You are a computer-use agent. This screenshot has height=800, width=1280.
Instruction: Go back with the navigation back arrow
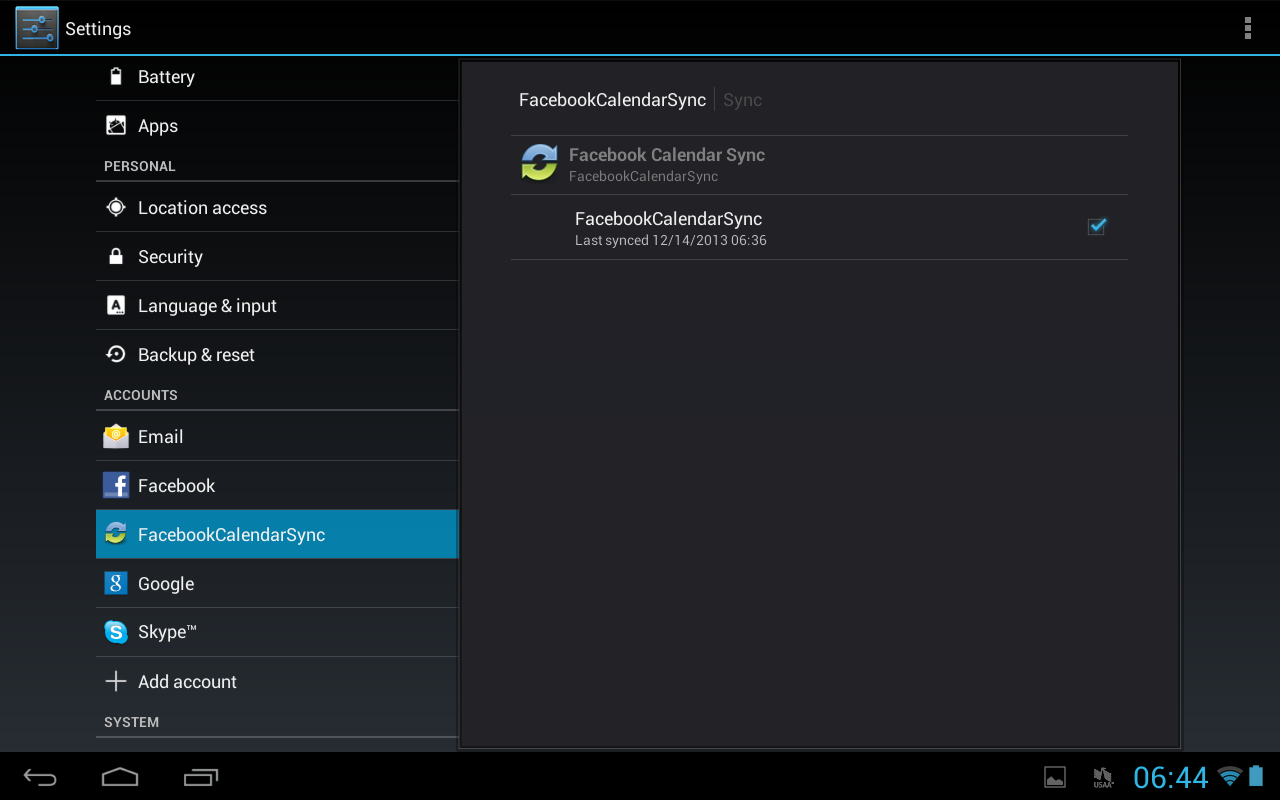[x=41, y=777]
